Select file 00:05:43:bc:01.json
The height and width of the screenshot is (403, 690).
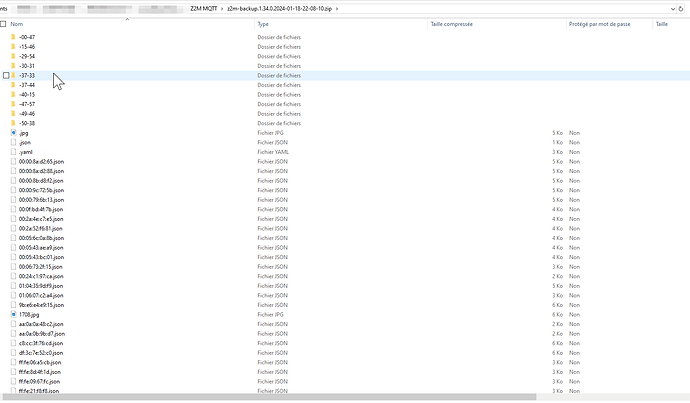(x=41, y=257)
